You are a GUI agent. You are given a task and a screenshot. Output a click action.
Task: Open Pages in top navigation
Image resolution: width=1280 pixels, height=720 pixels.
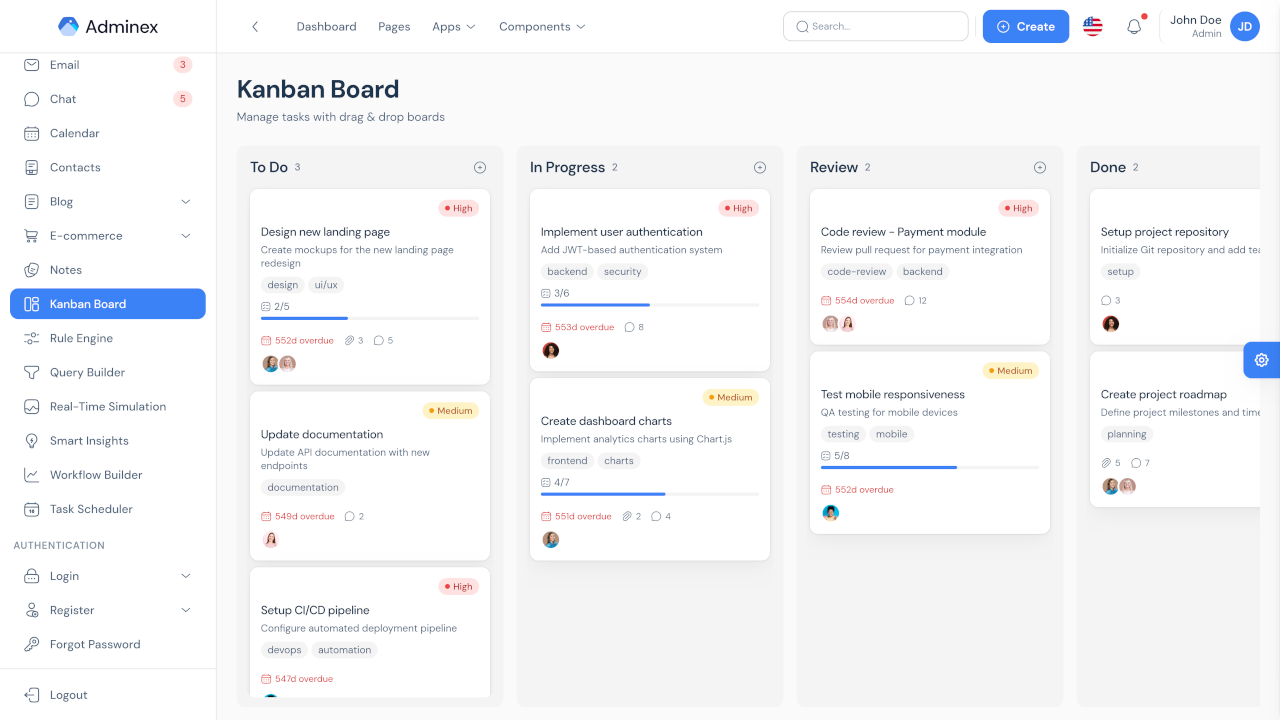point(394,27)
